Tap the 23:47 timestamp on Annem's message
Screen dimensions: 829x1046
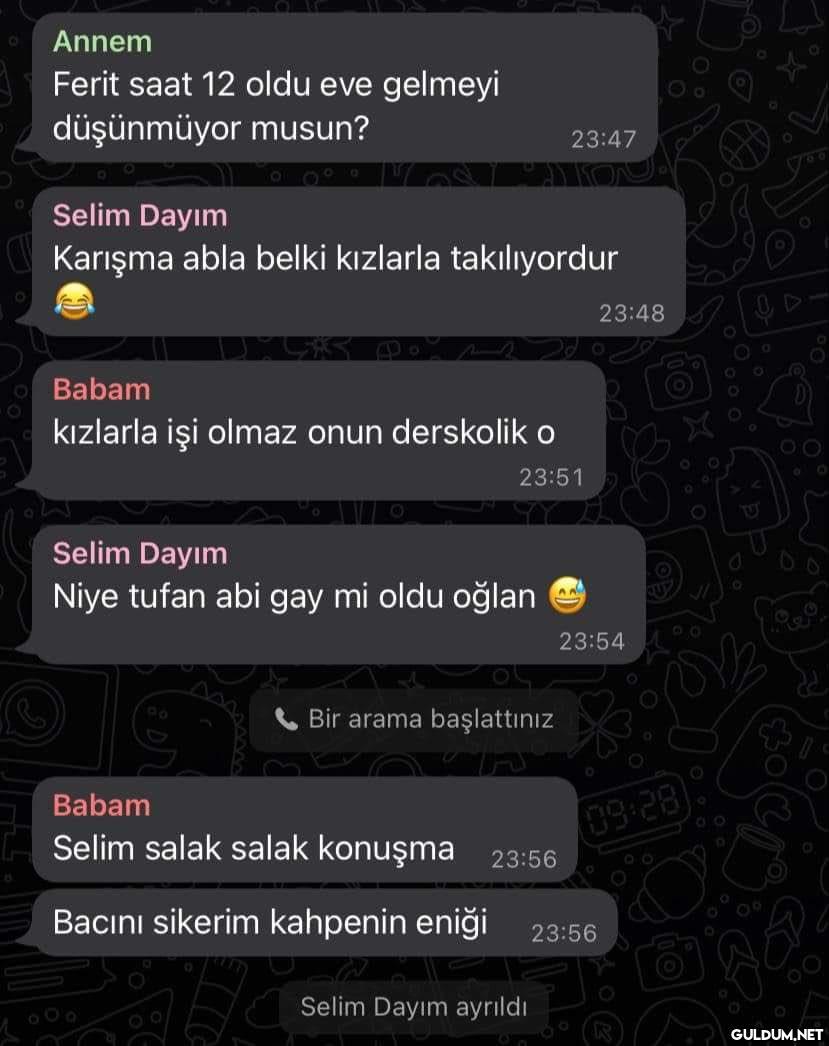[x=604, y=139]
